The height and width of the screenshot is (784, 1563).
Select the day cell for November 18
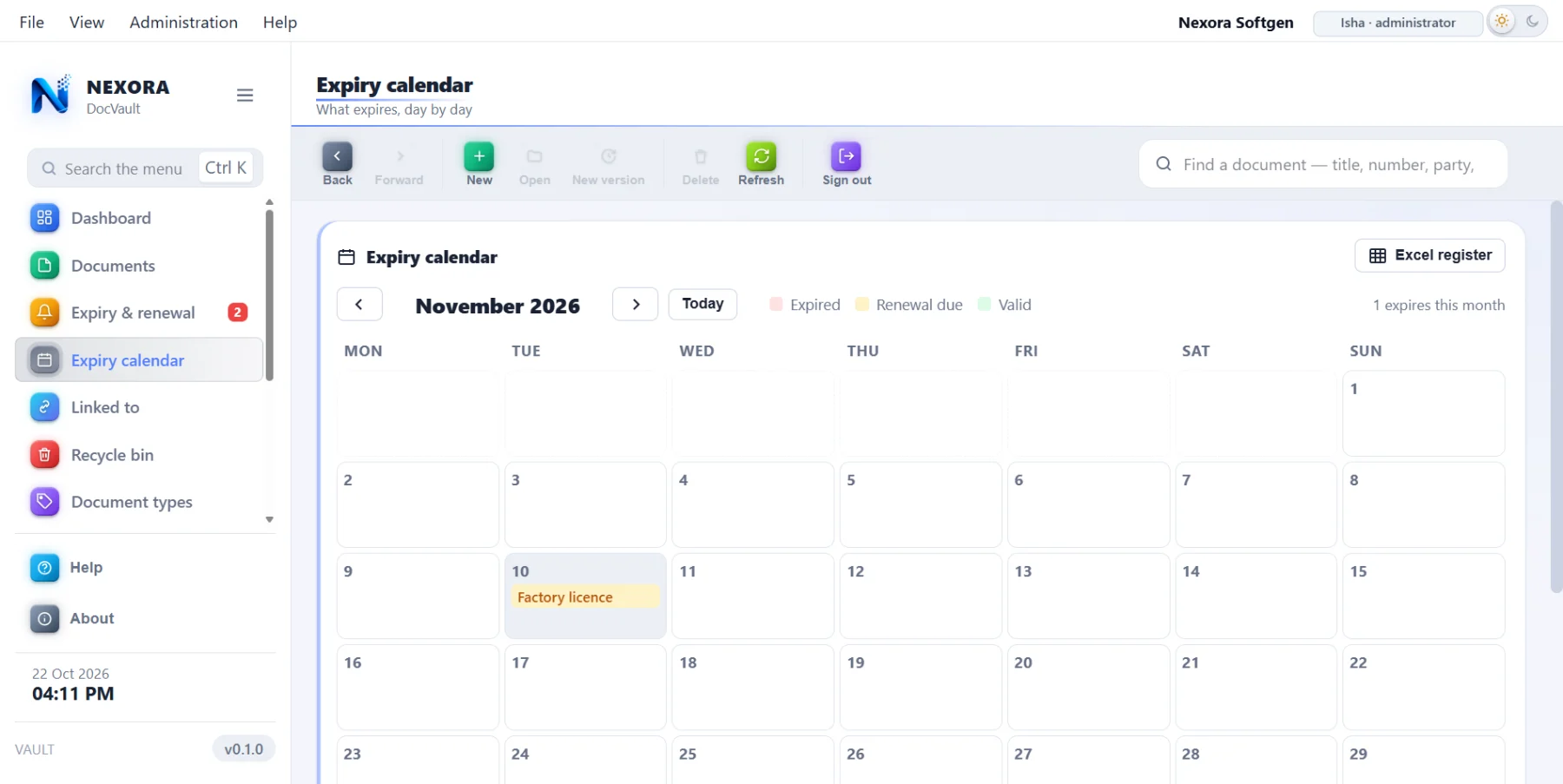click(x=753, y=687)
